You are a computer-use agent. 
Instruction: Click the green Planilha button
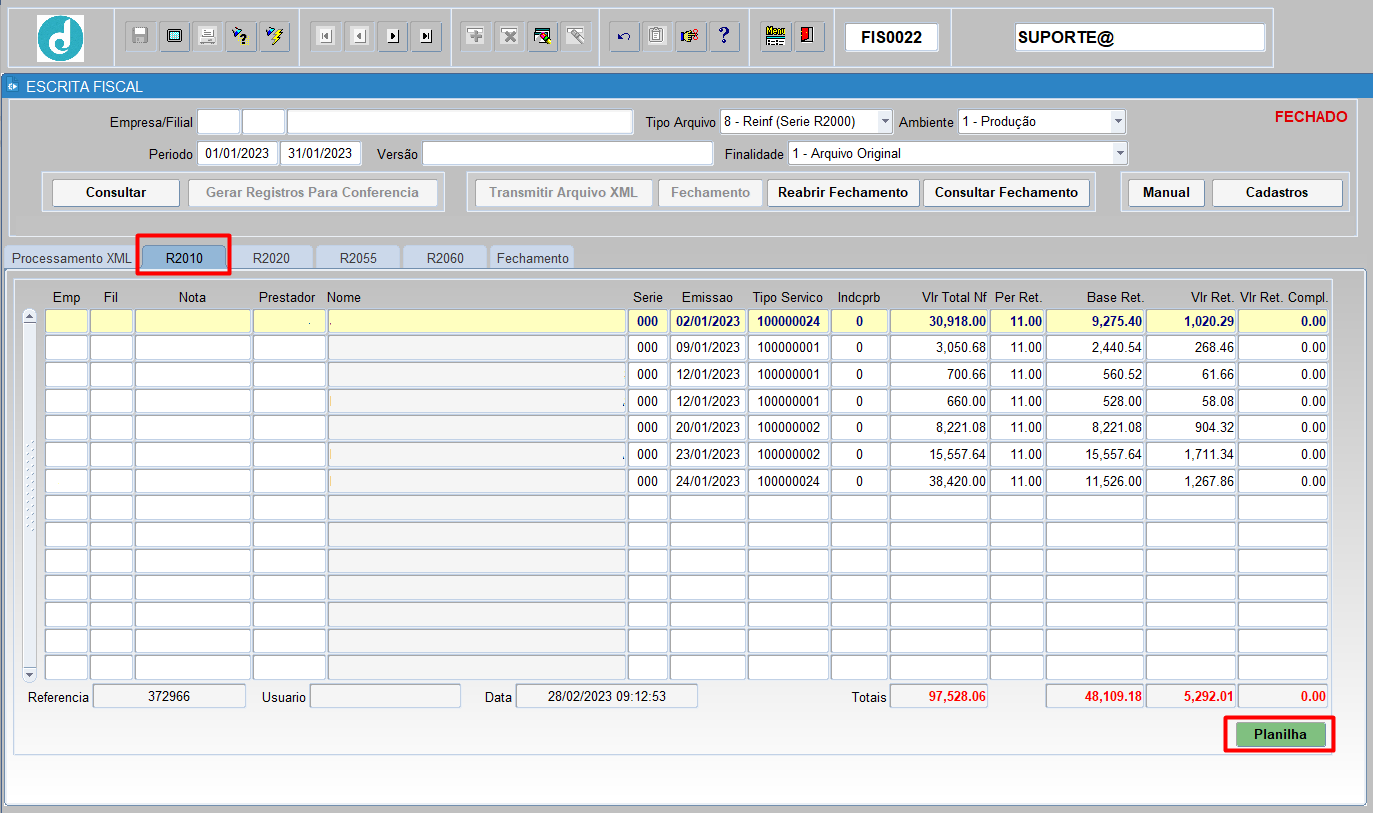pos(1281,734)
